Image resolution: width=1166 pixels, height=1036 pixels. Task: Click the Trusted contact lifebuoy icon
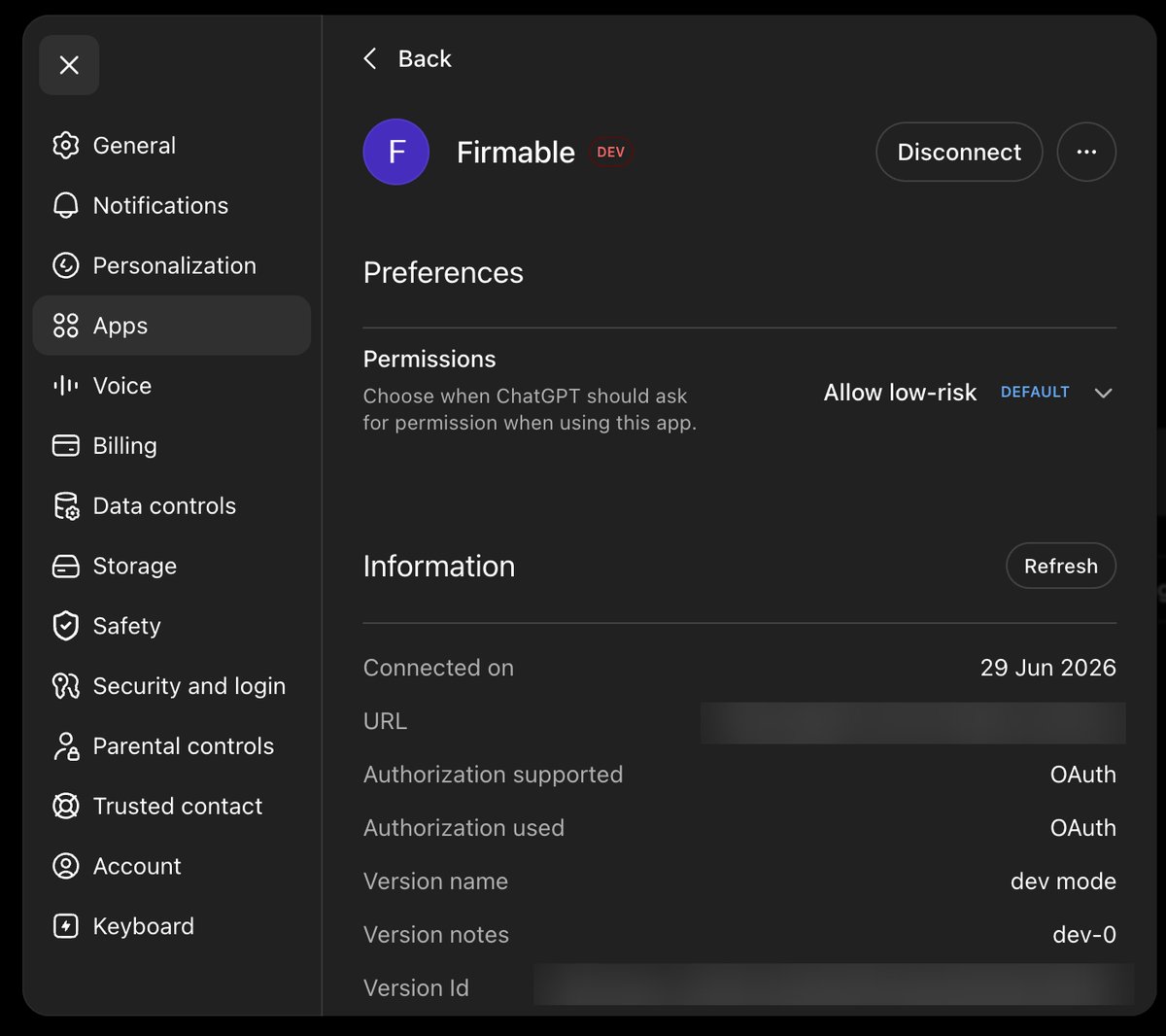pos(65,807)
